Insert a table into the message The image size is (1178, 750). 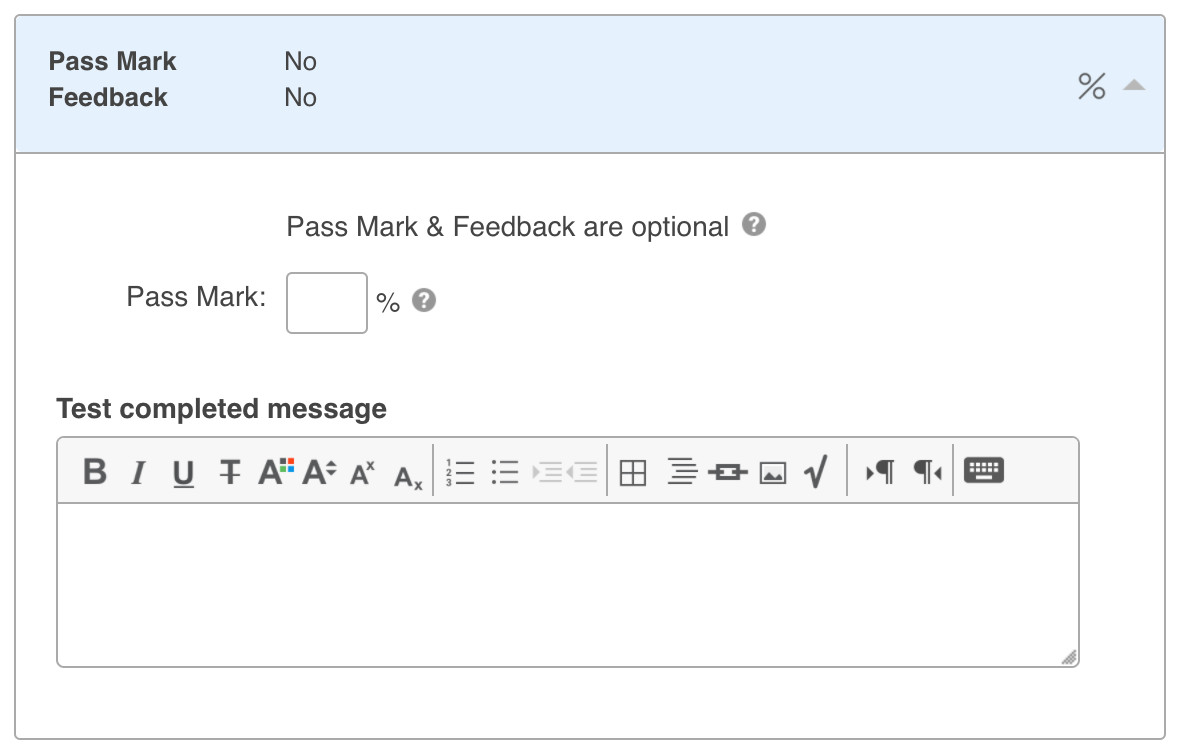633,472
